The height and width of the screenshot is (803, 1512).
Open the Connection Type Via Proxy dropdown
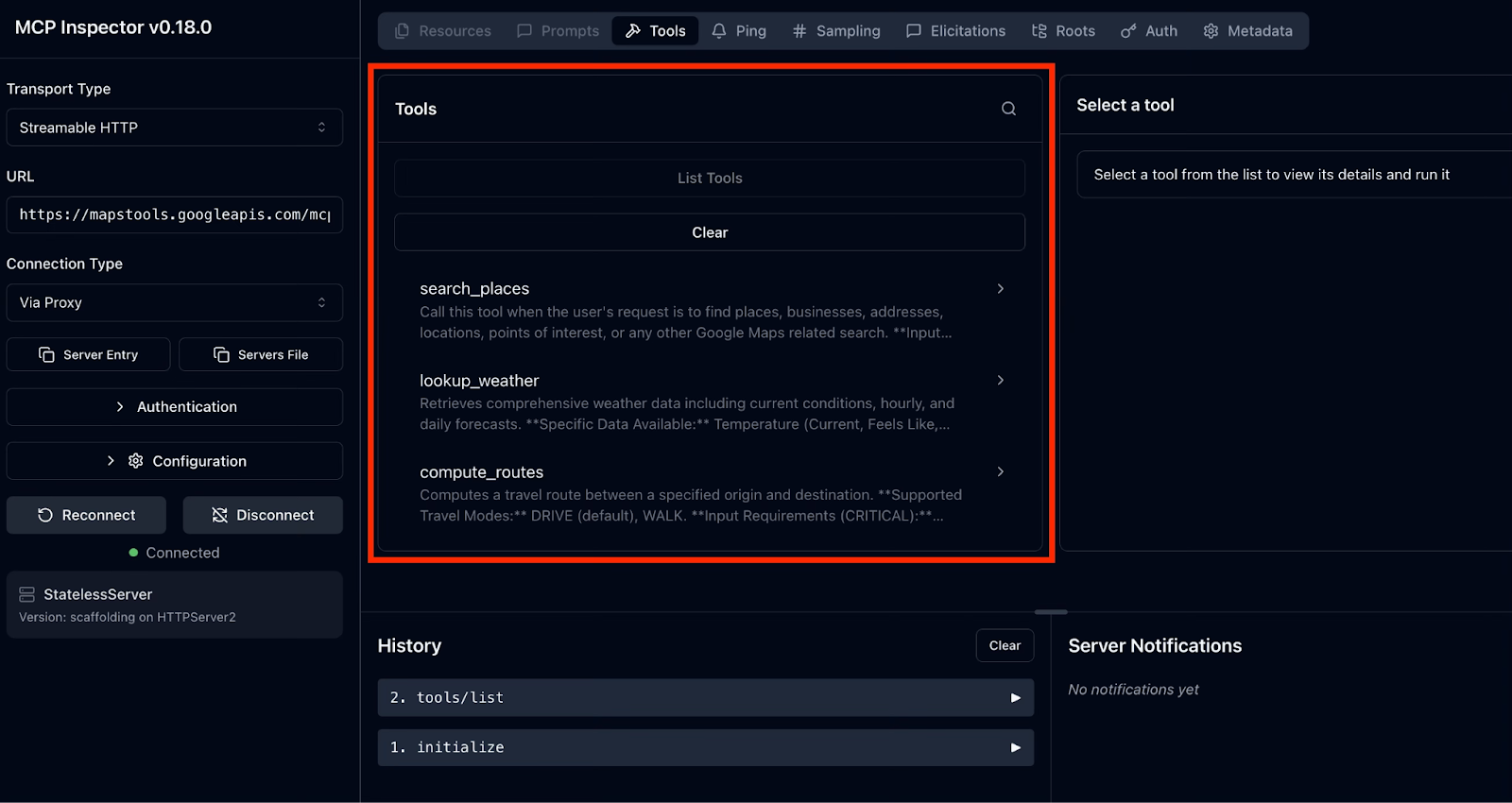pyautogui.click(x=174, y=303)
